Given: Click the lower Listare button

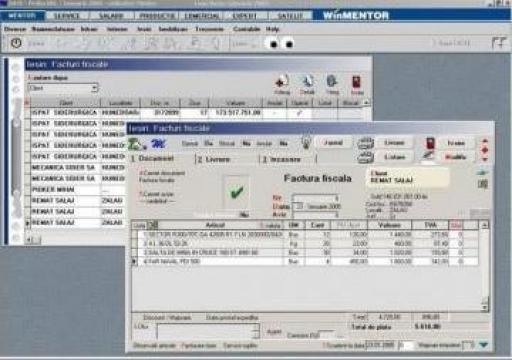Looking at the screenshot, I should [394, 157].
